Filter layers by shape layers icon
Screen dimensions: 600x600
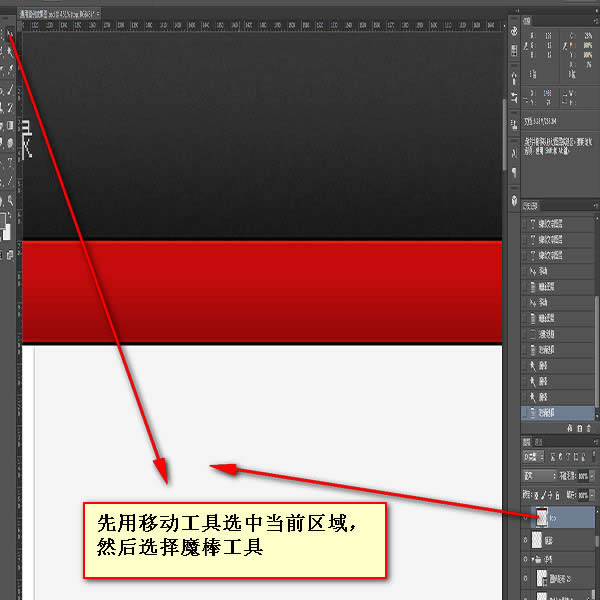click(x=576, y=457)
